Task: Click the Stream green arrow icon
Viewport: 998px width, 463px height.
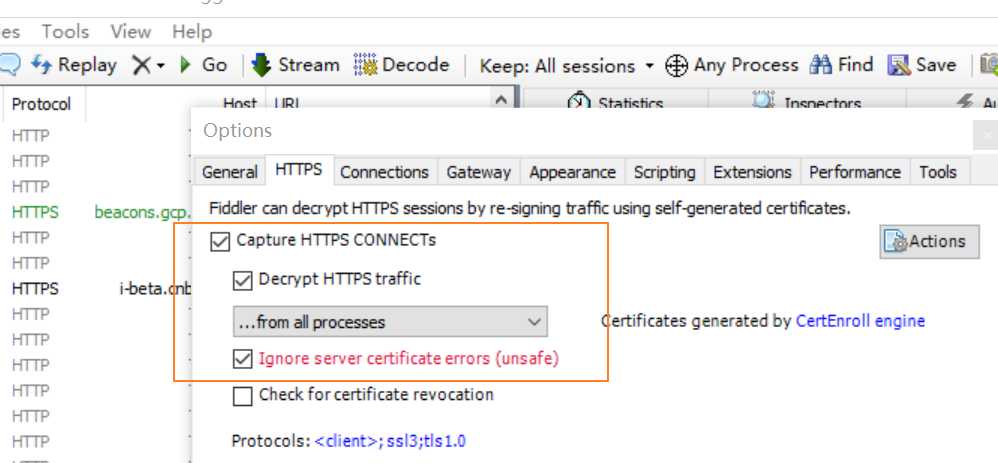Action: click(x=261, y=65)
